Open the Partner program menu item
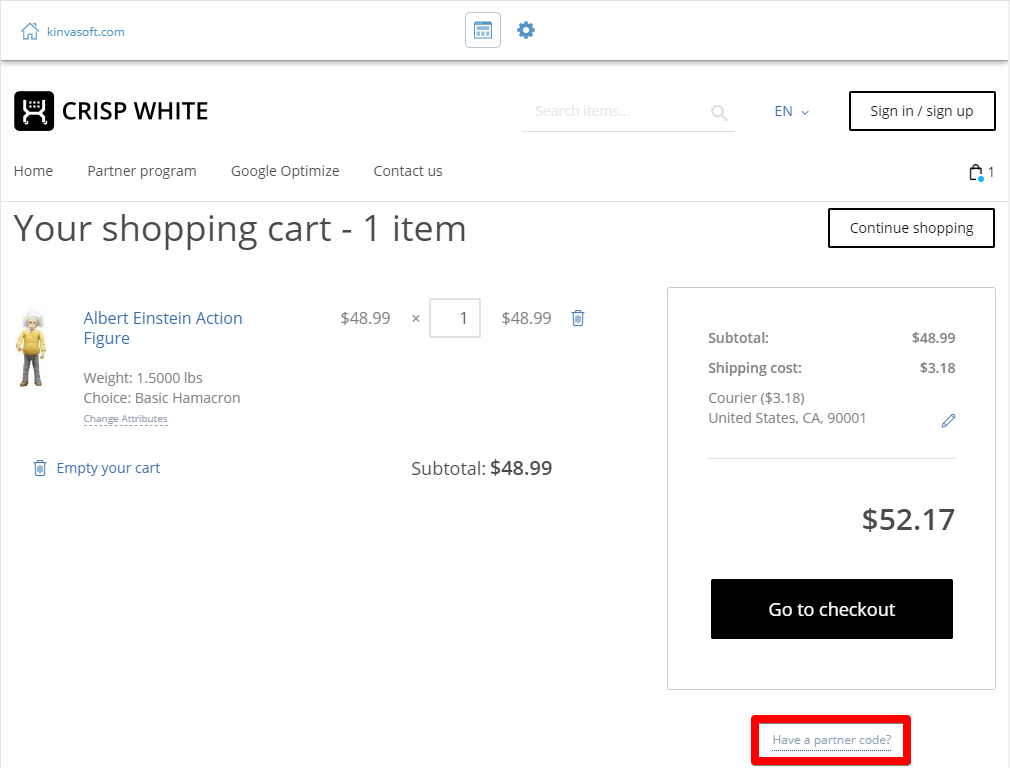The image size is (1010, 769). (x=142, y=171)
